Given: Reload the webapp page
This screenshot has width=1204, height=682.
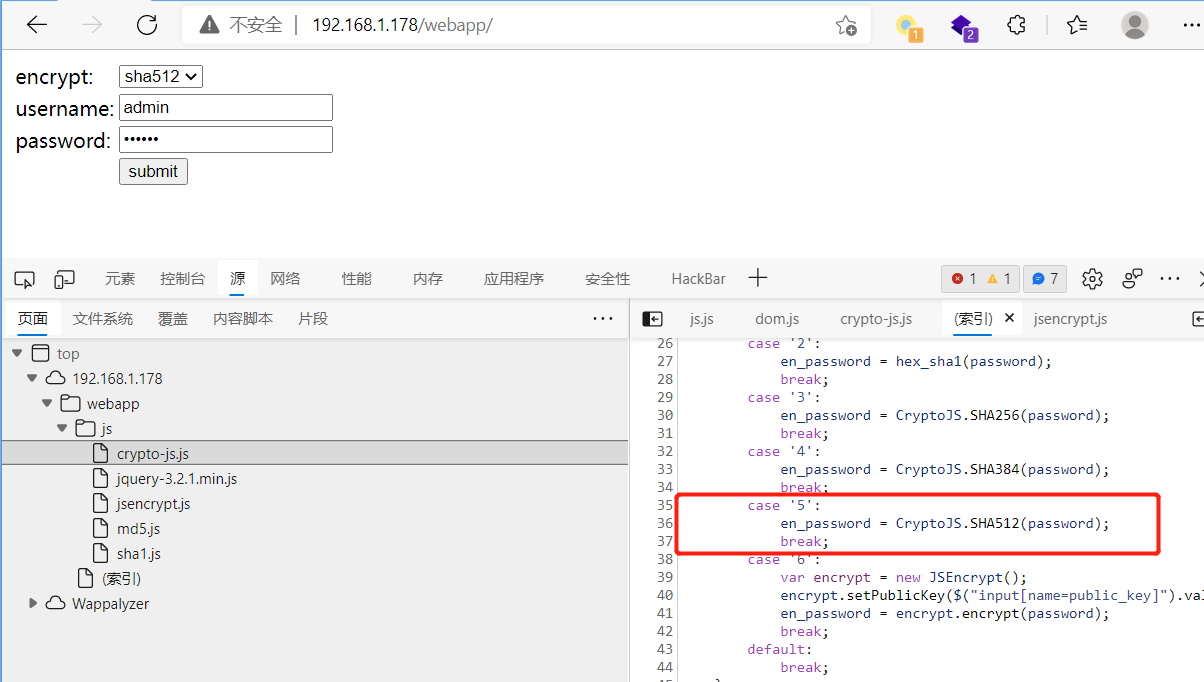Looking at the screenshot, I should (x=147, y=25).
